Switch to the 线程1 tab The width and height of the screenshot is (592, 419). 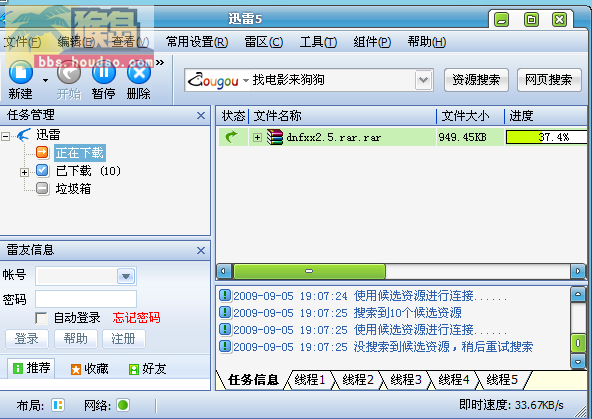pyautogui.click(x=310, y=379)
